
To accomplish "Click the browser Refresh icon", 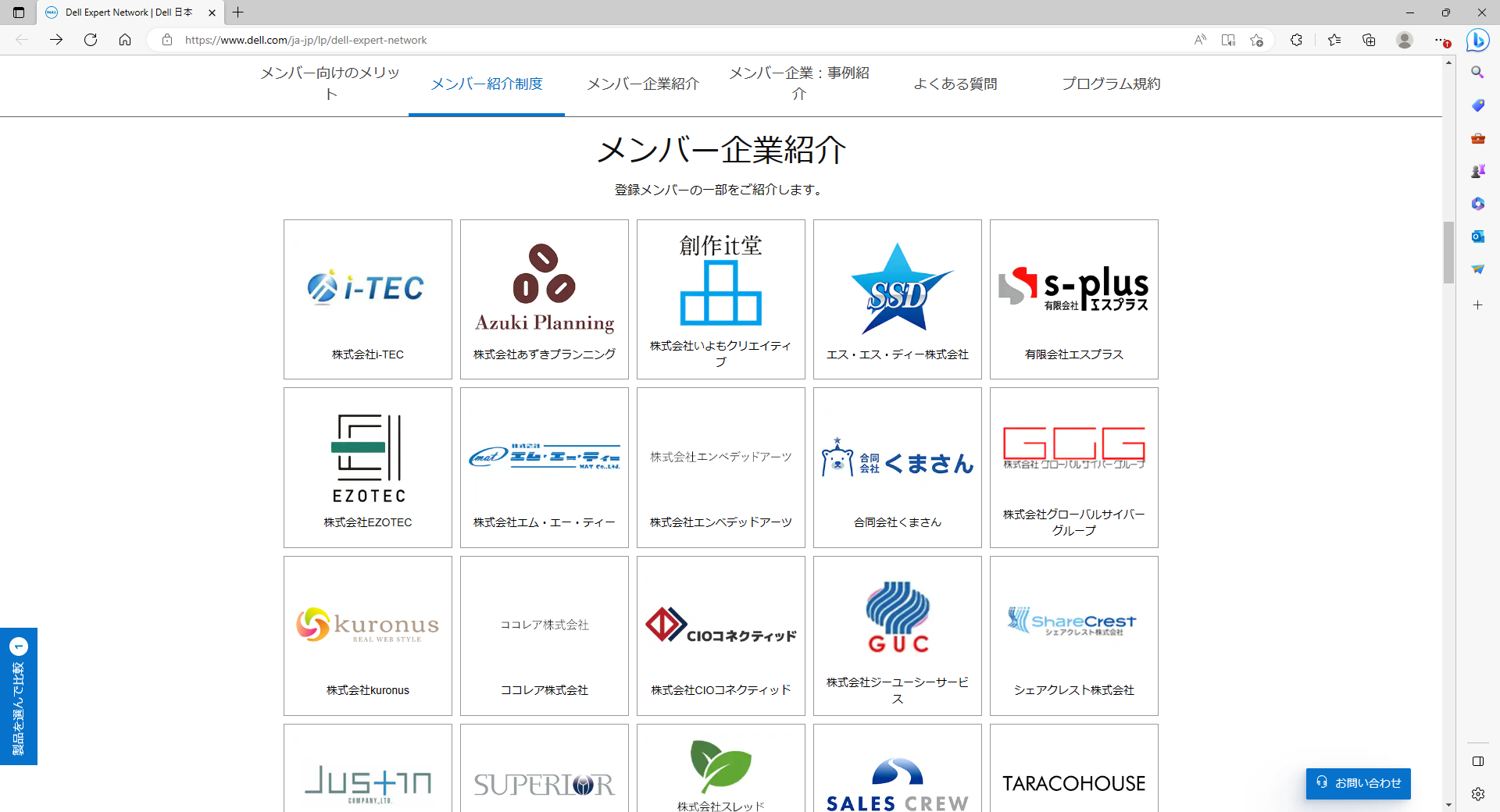I will tap(91, 40).
